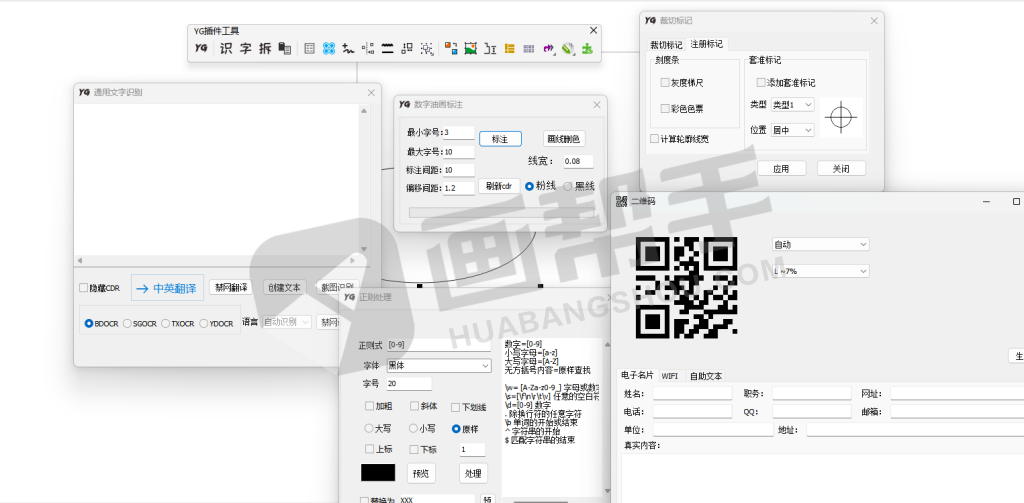Open the 识 text recognition tool

click(226, 48)
